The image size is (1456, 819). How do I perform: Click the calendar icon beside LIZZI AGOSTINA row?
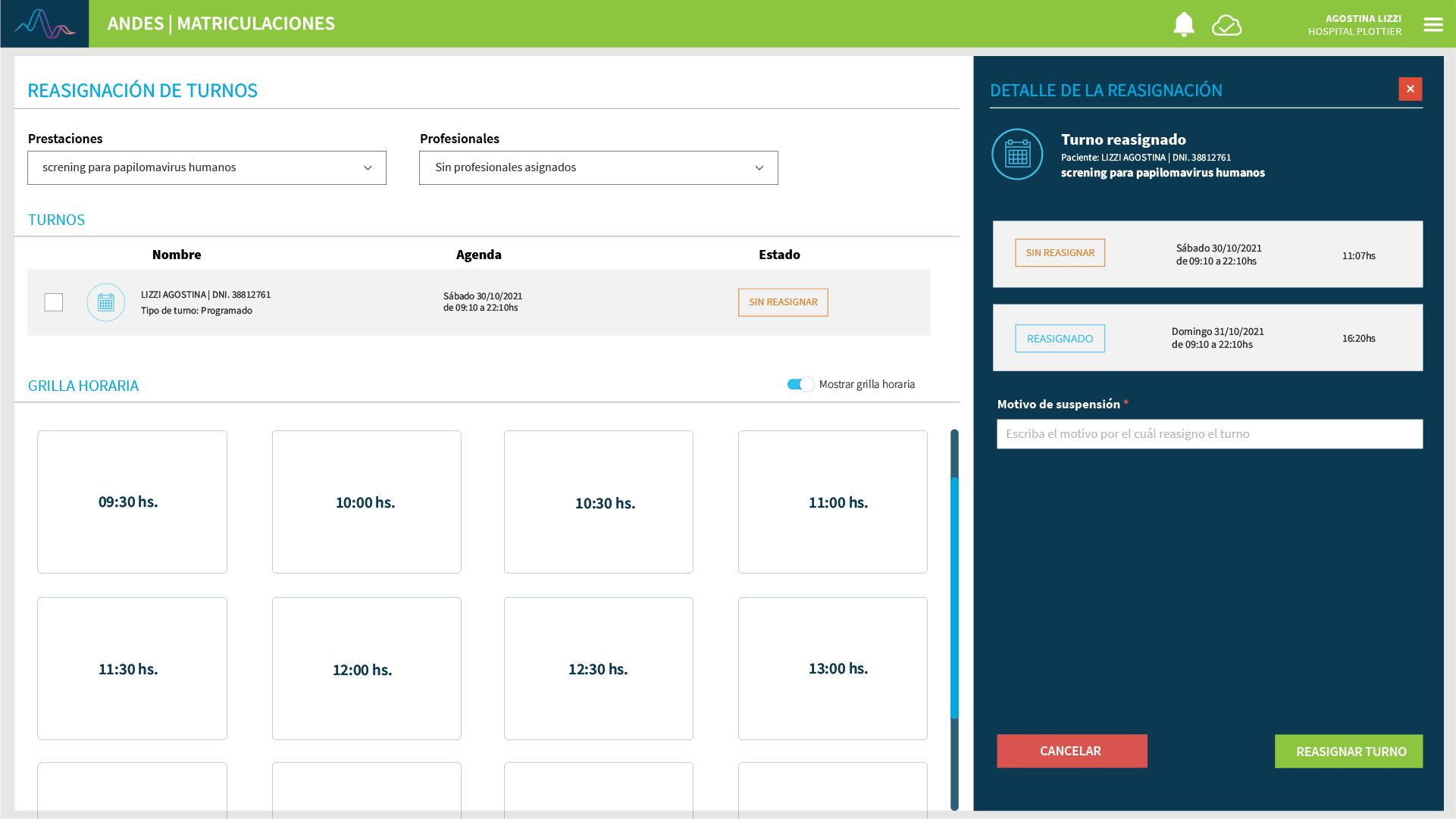(x=106, y=302)
